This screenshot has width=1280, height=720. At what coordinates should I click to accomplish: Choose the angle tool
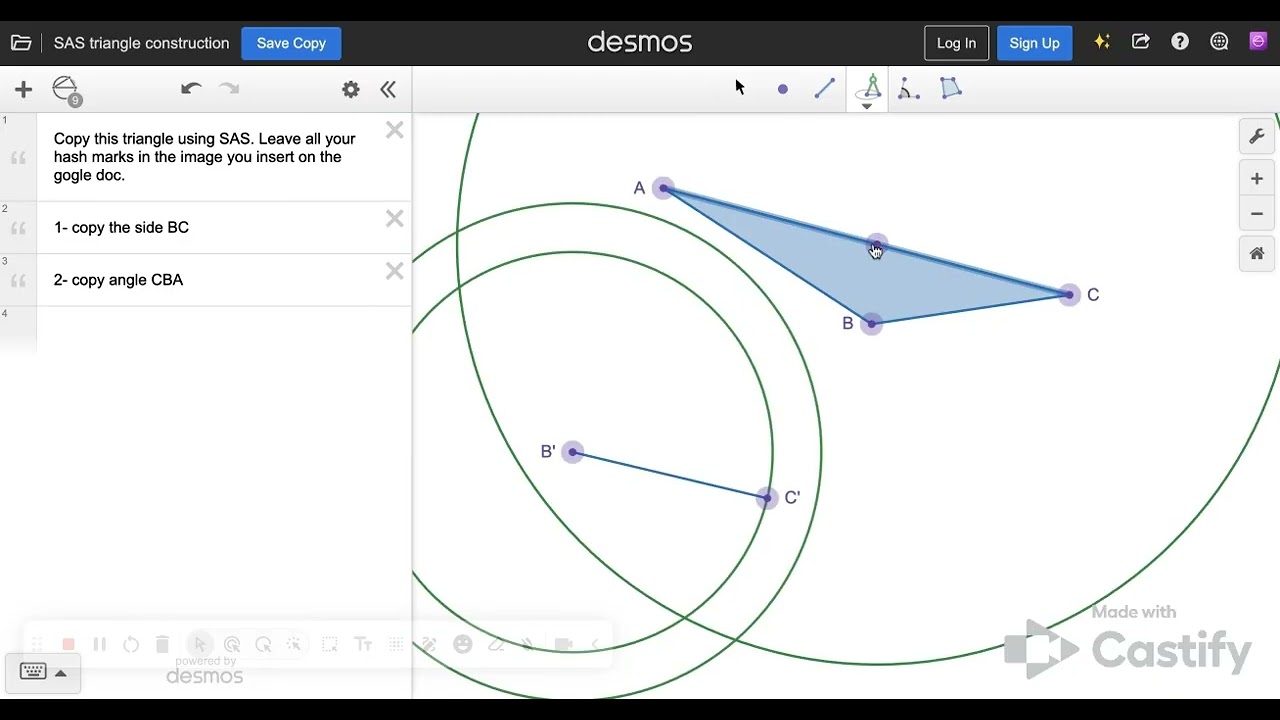click(908, 89)
